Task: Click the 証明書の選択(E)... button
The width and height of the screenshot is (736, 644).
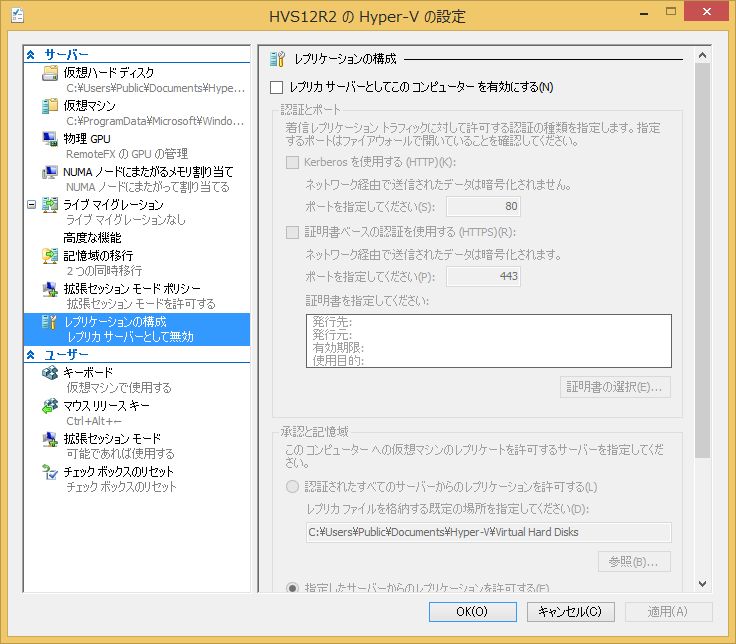Action: coord(615,387)
